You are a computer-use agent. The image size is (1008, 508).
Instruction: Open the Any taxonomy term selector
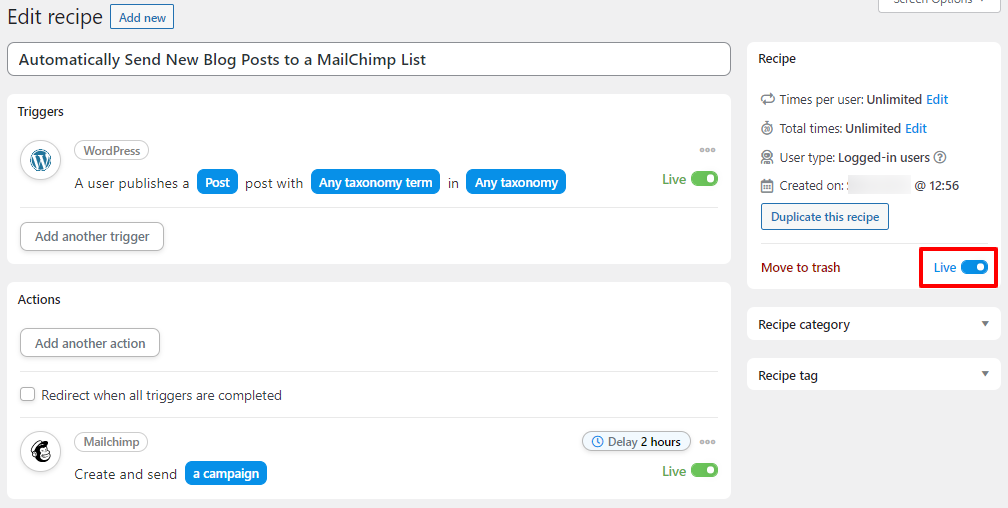click(x=375, y=183)
